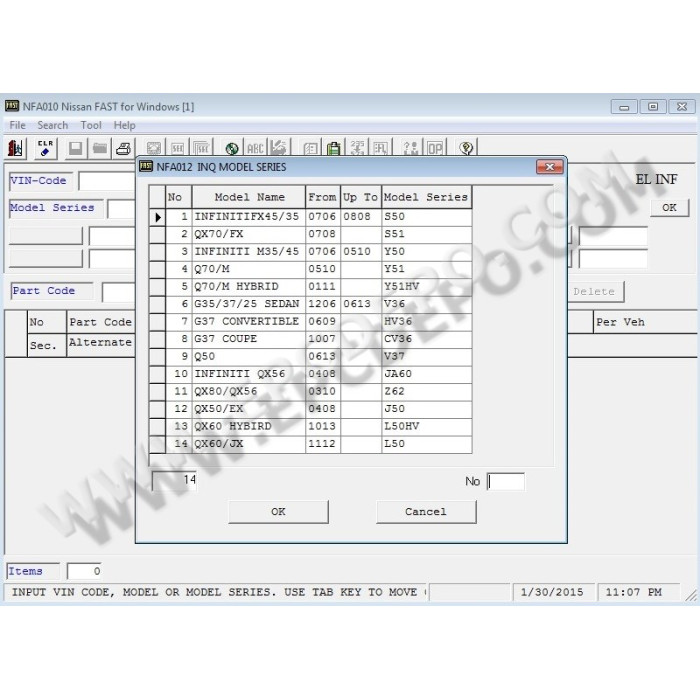The image size is (700, 700).
Task: Click the exit door toolbar icon
Action: (15, 148)
